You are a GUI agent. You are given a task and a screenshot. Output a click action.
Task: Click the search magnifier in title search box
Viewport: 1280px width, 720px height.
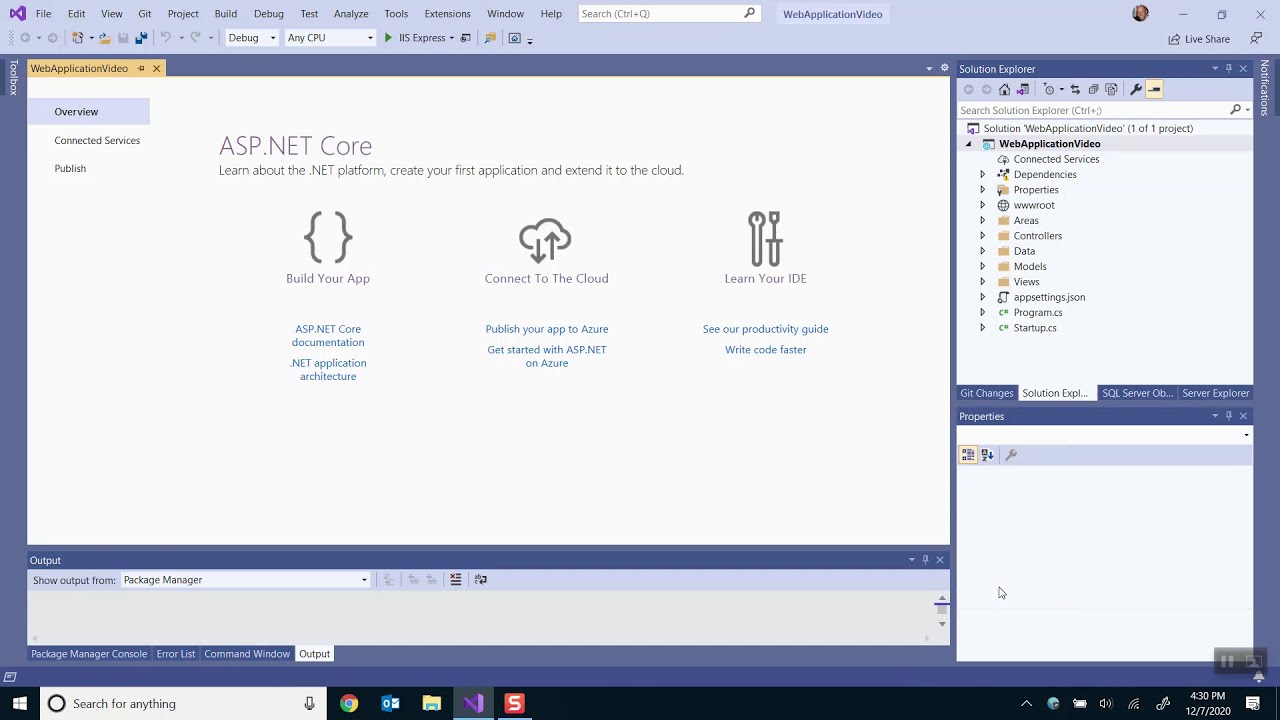pyautogui.click(x=750, y=13)
